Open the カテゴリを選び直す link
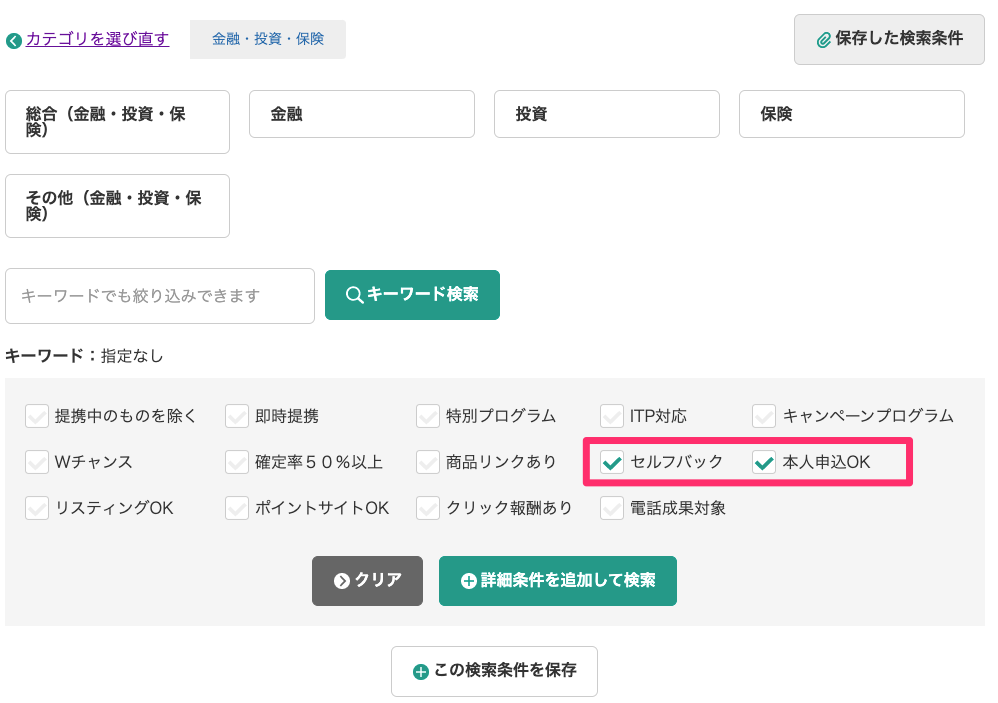The image size is (998, 703). (97, 39)
